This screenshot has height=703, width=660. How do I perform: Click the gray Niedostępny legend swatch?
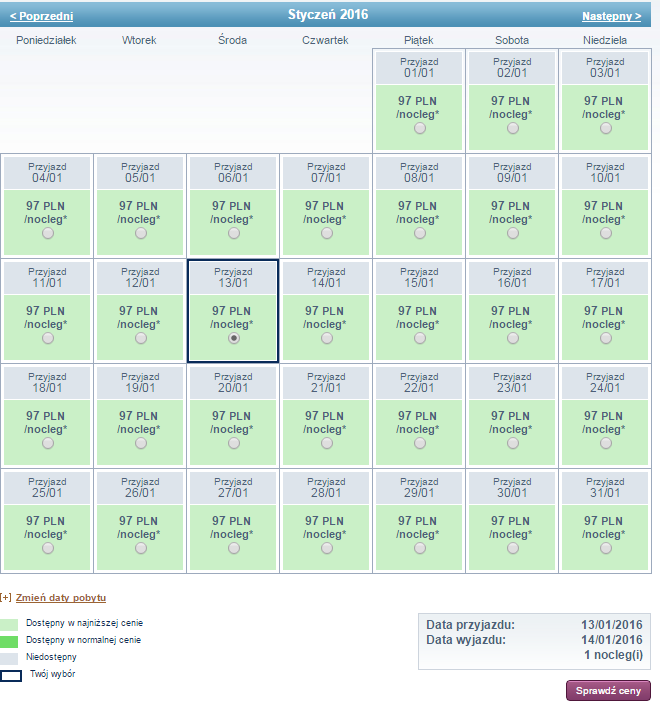(x=9, y=659)
